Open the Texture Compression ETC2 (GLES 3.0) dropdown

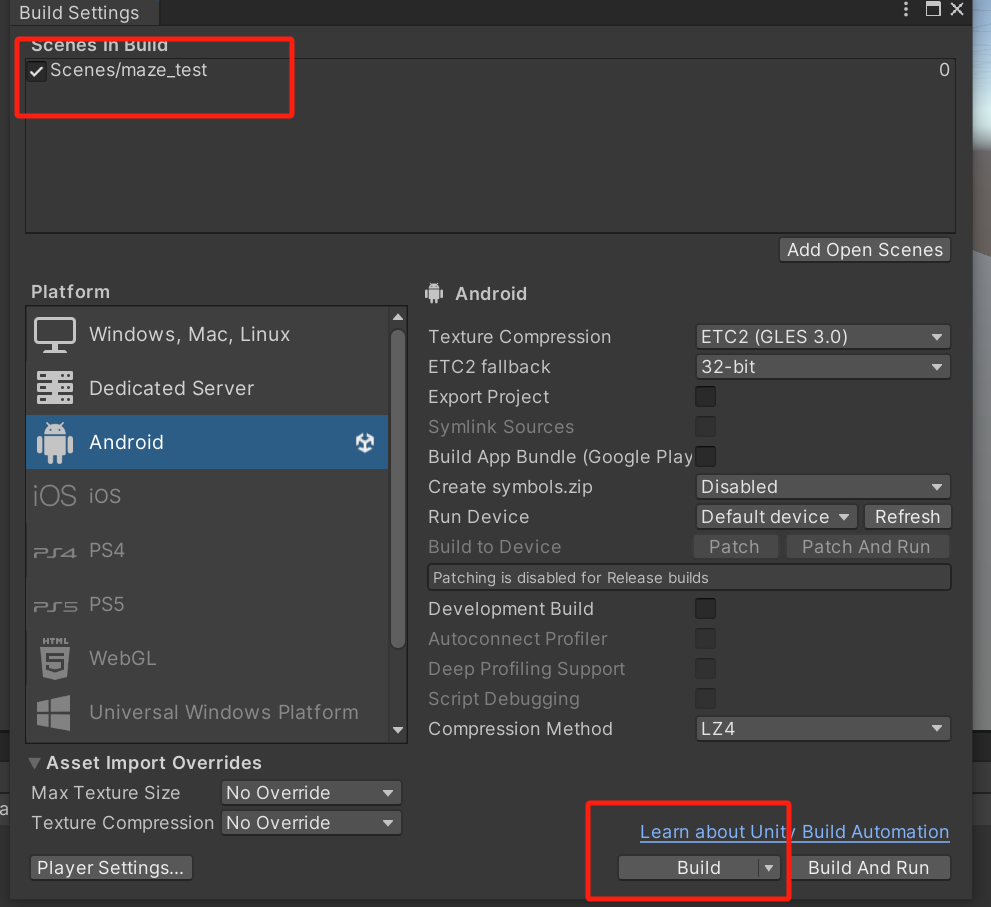823,337
